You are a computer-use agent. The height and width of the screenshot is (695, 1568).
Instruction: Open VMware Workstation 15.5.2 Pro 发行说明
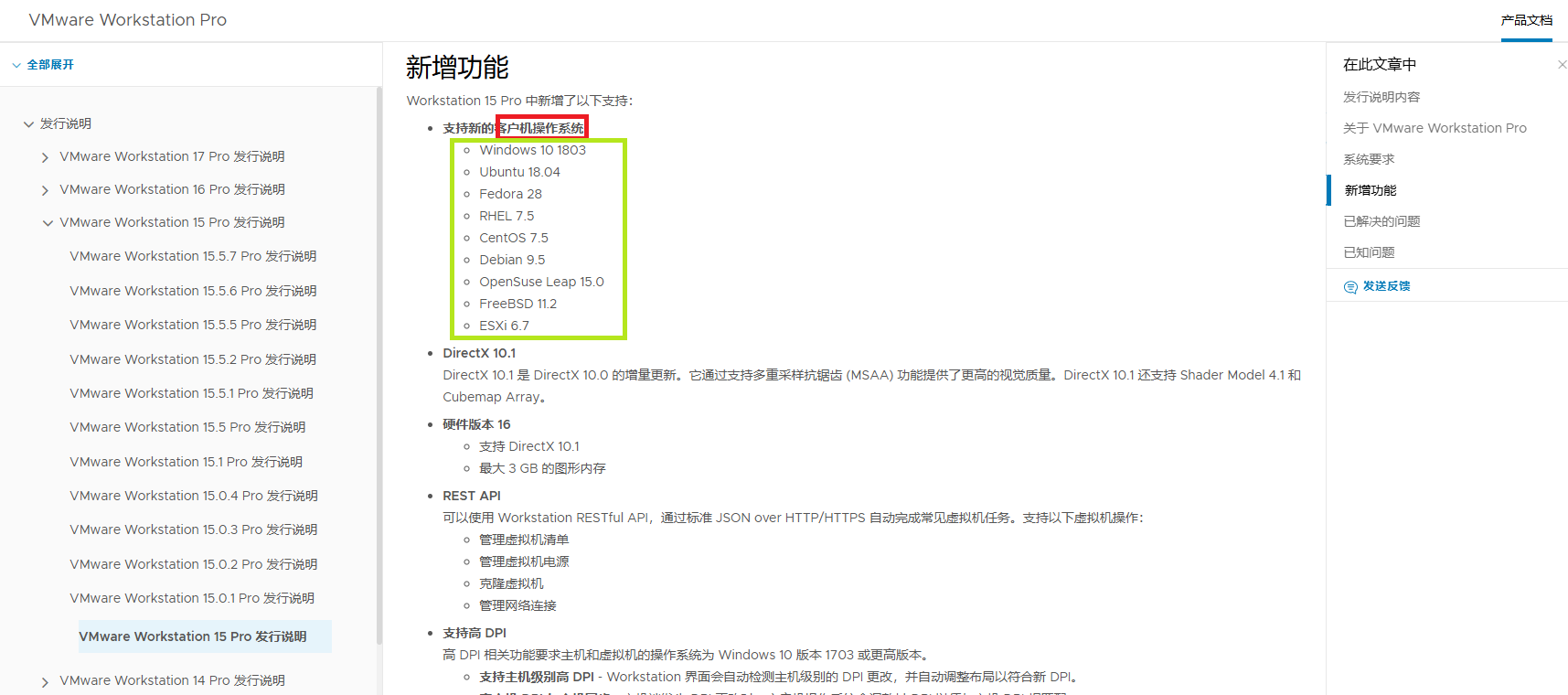click(x=193, y=359)
